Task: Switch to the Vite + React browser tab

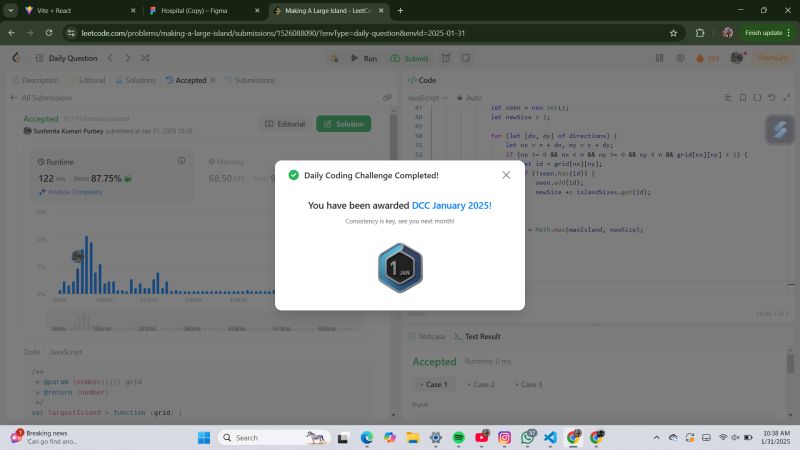Action: point(80,10)
